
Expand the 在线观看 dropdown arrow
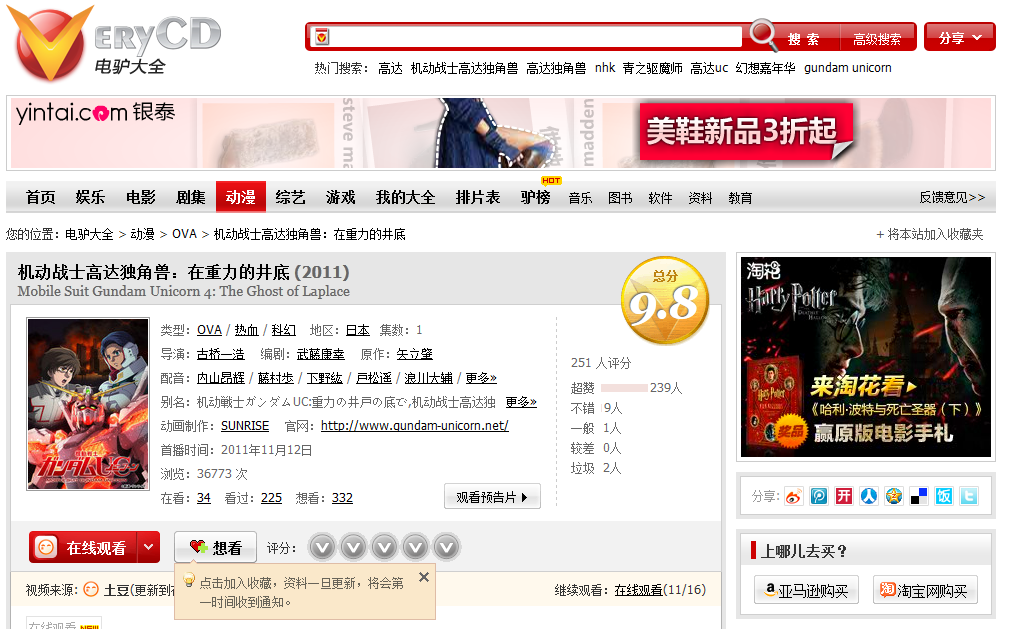(x=149, y=547)
